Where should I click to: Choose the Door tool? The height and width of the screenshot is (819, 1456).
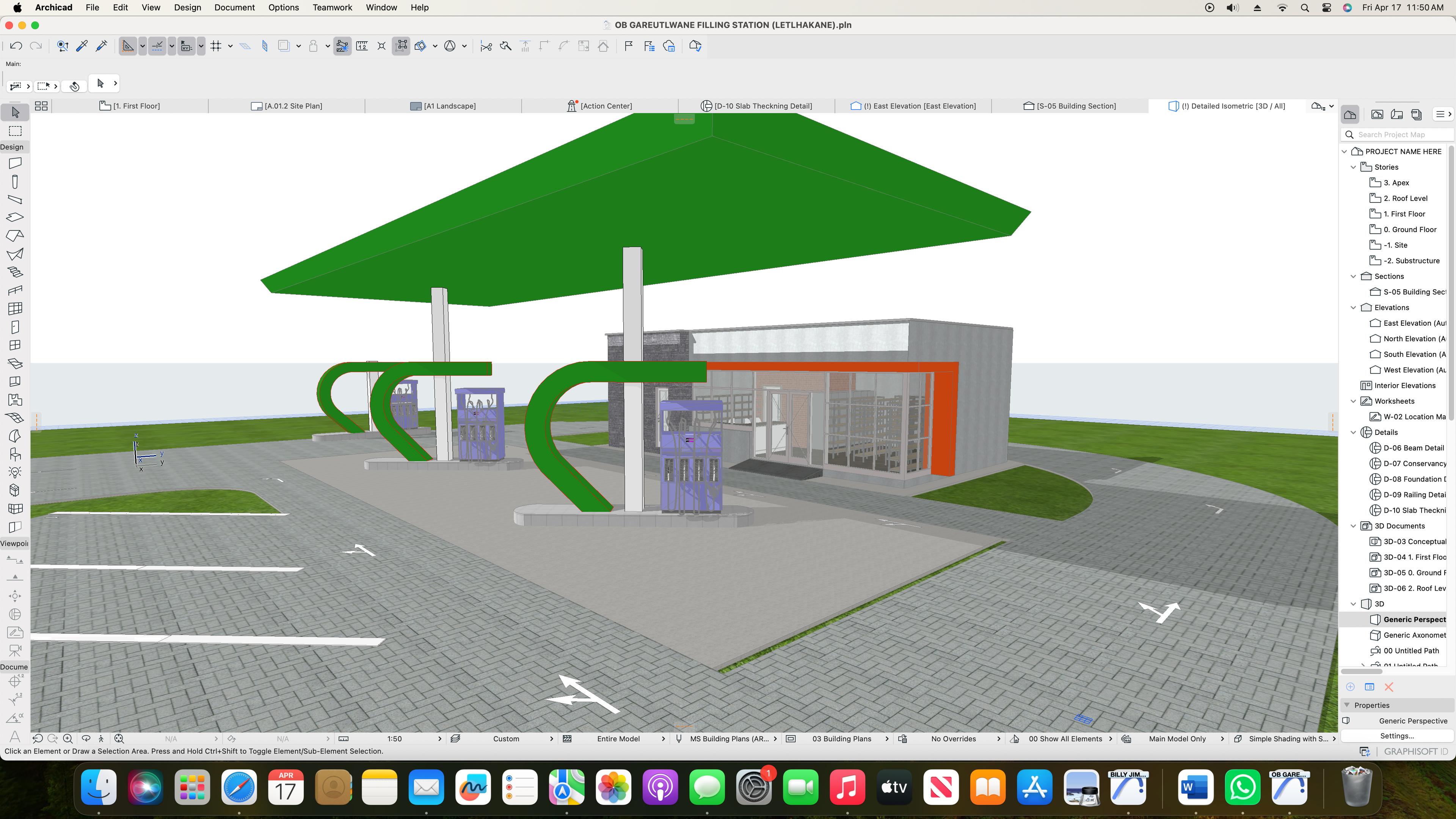pos(15,327)
